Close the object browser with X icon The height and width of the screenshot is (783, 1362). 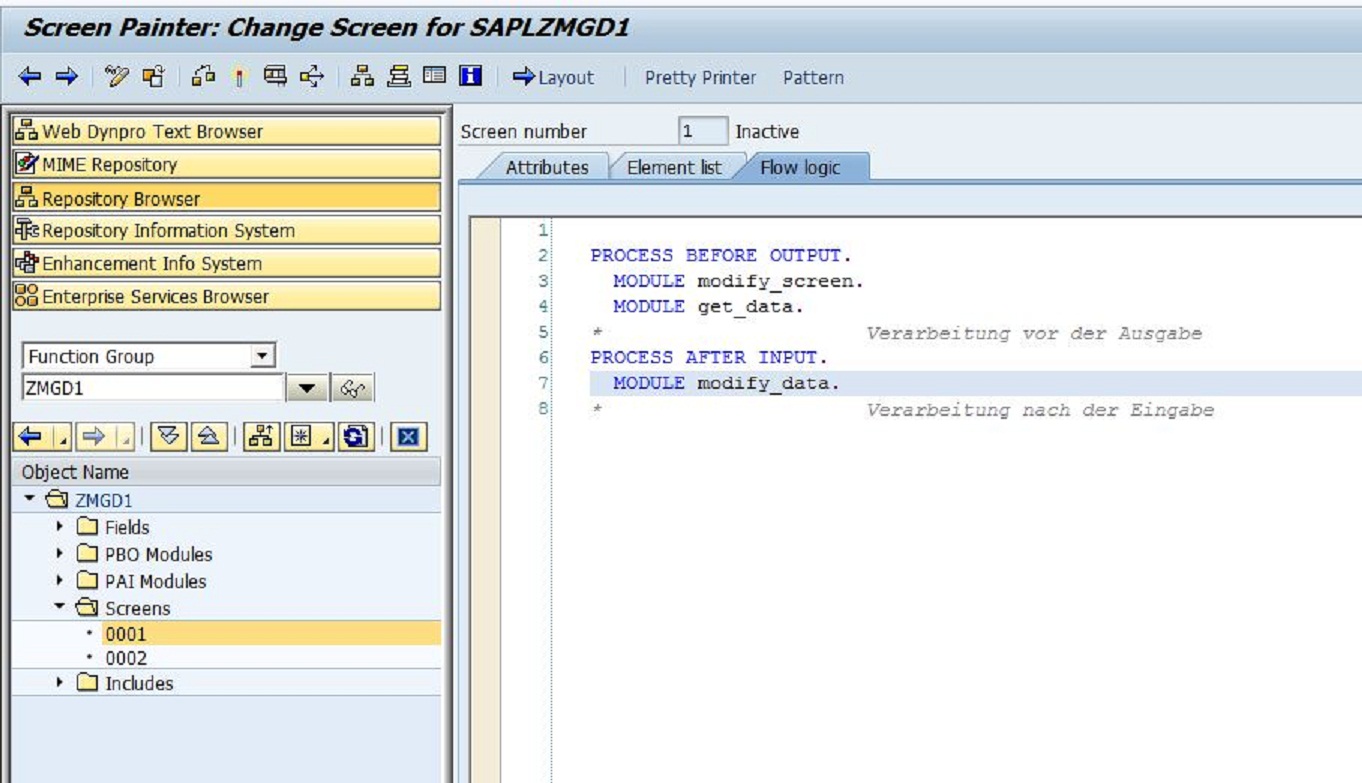click(x=408, y=437)
